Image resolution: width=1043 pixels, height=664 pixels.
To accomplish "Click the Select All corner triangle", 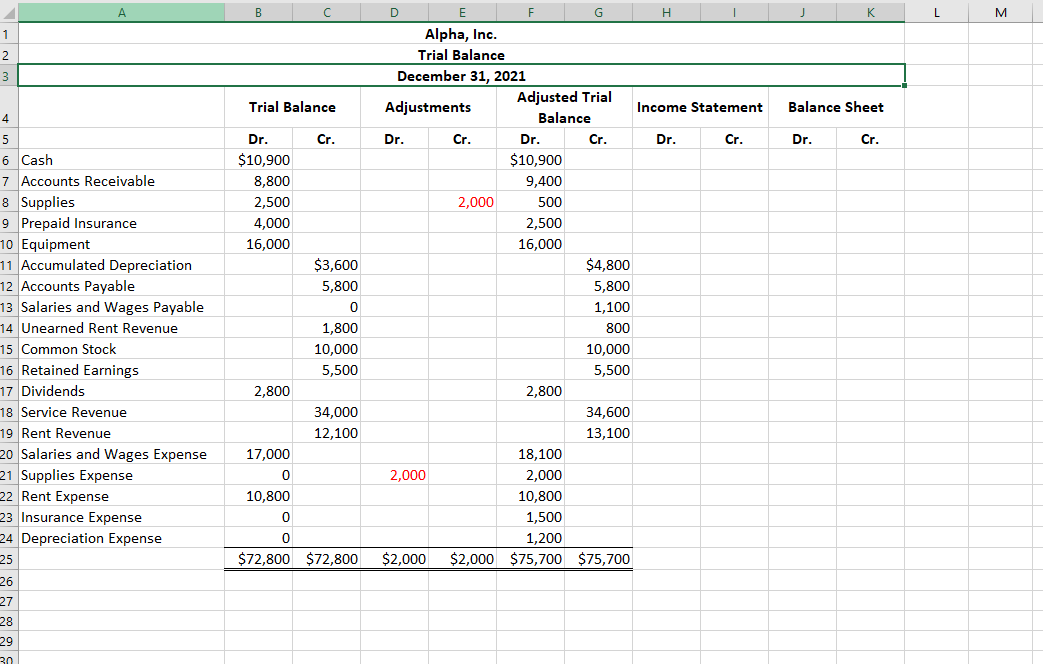I will pos(9,12).
